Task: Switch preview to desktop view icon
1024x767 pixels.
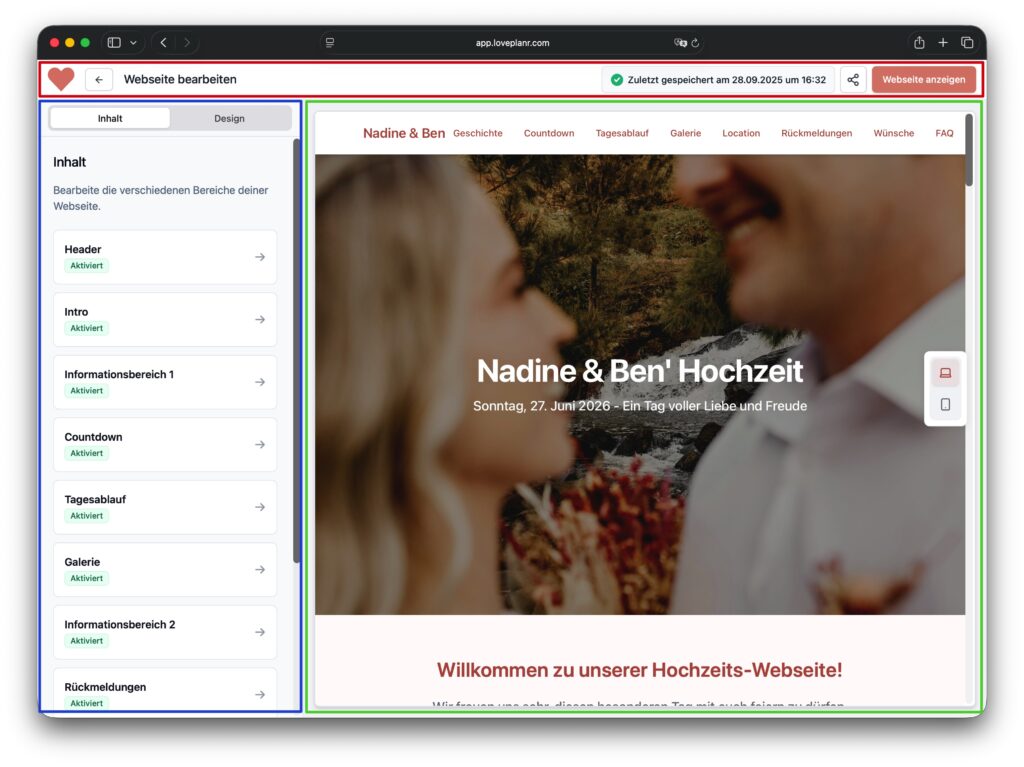Action: [945, 373]
